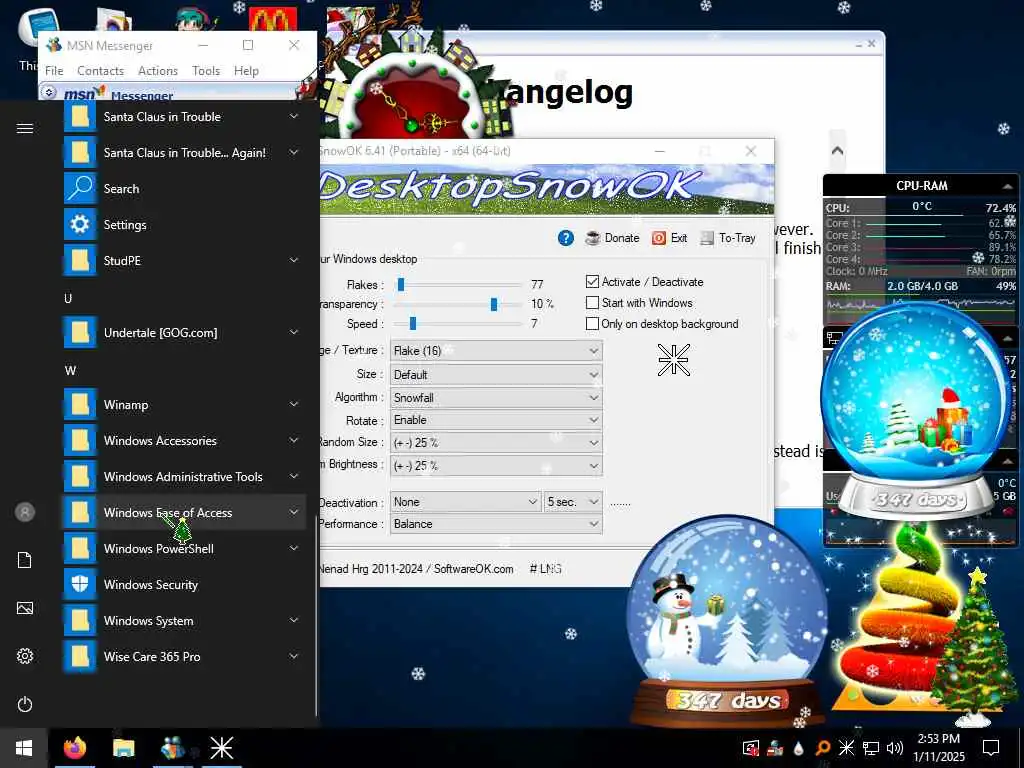Open Pictures icon in Start sidebar
The height and width of the screenshot is (768, 1024).
25,608
